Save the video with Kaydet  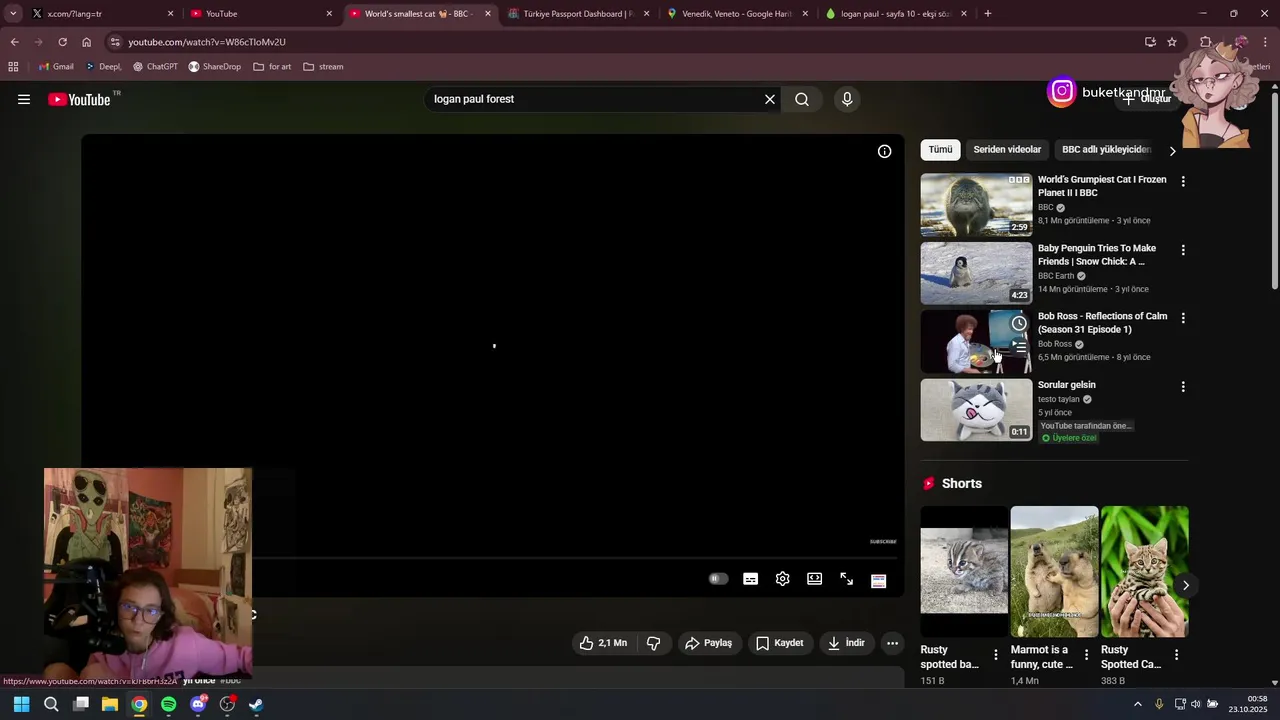pos(779,643)
